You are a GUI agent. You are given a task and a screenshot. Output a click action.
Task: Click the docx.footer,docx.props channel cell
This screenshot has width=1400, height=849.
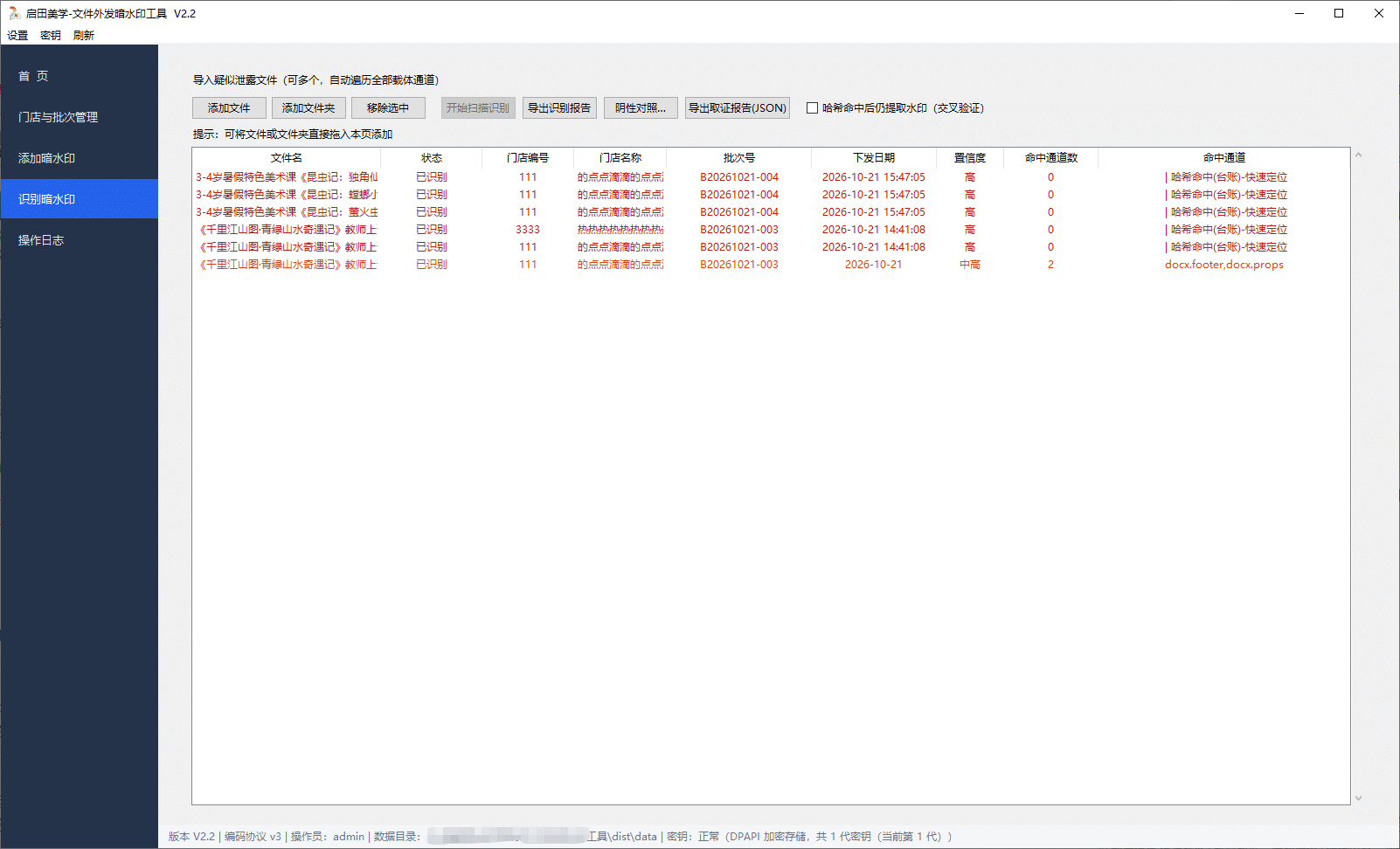pos(1224,265)
